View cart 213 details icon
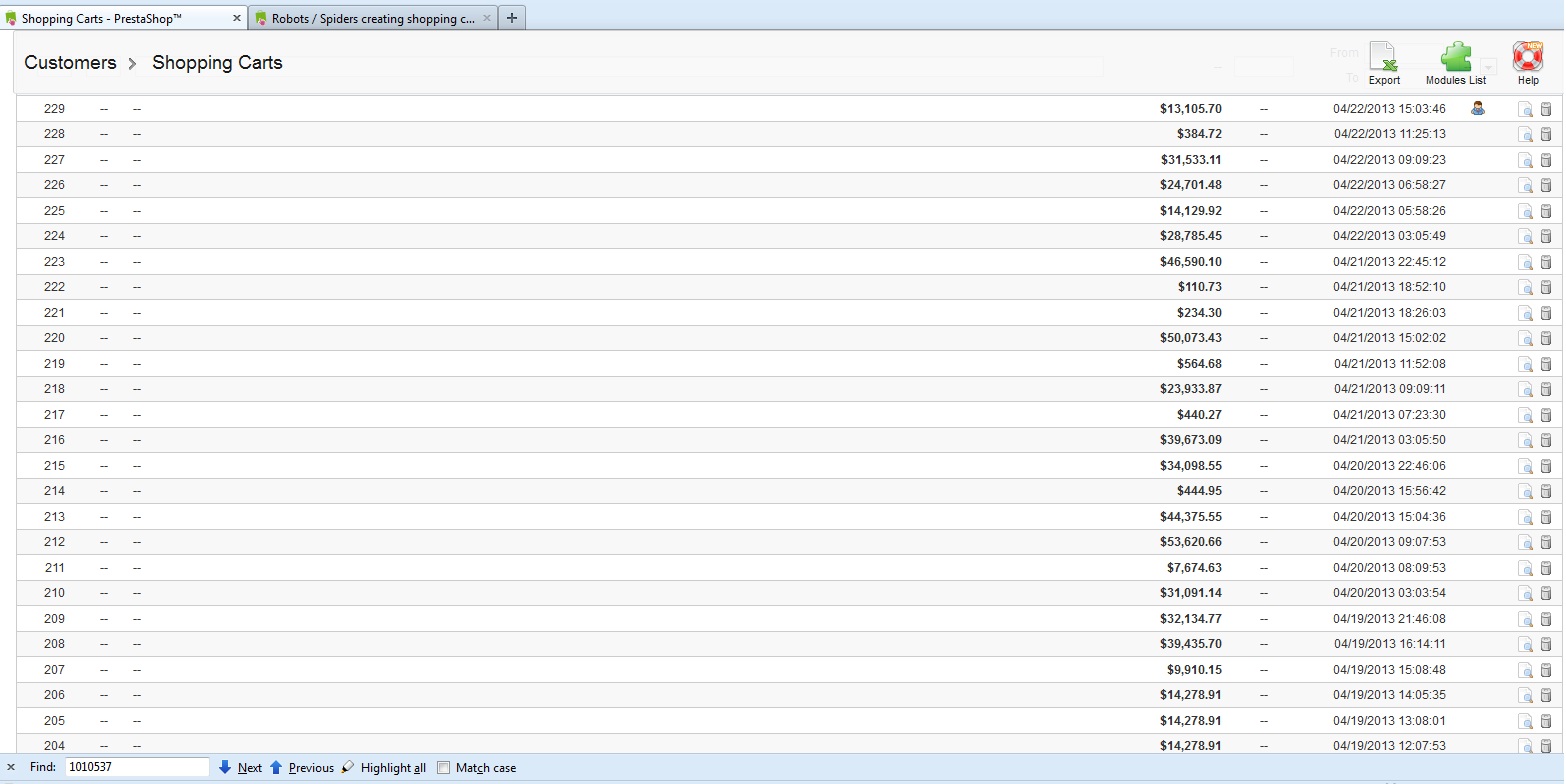Image resolution: width=1566 pixels, height=784 pixels. [x=1525, y=517]
